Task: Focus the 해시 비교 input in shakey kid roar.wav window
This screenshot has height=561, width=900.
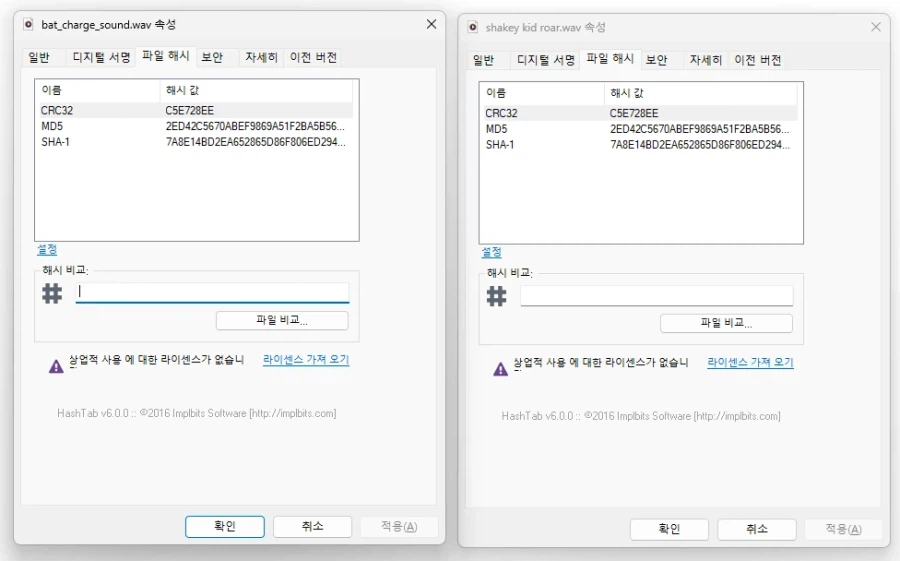Action: click(x=657, y=296)
